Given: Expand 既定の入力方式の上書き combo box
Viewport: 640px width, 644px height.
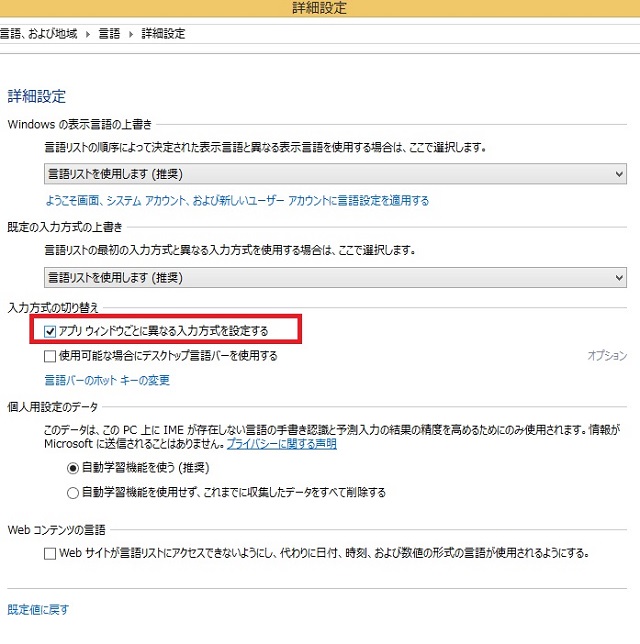Looking at the screenshot, I should [335, 277].
